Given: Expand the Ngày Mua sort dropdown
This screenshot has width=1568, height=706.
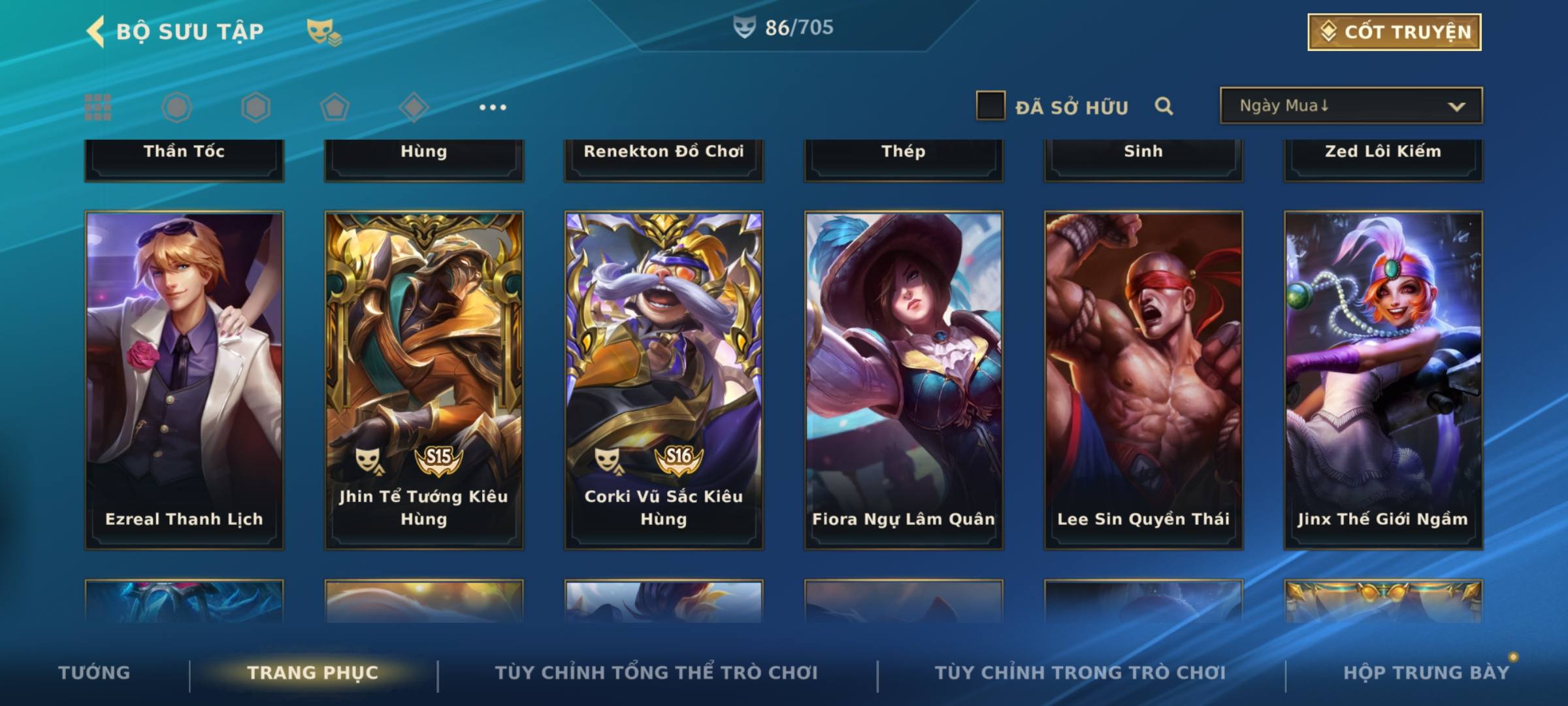Looking at the screenshot, I should [1351, 105].
